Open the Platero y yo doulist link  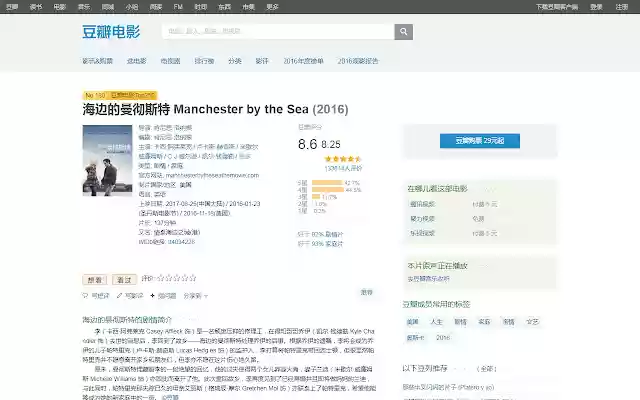448,387
